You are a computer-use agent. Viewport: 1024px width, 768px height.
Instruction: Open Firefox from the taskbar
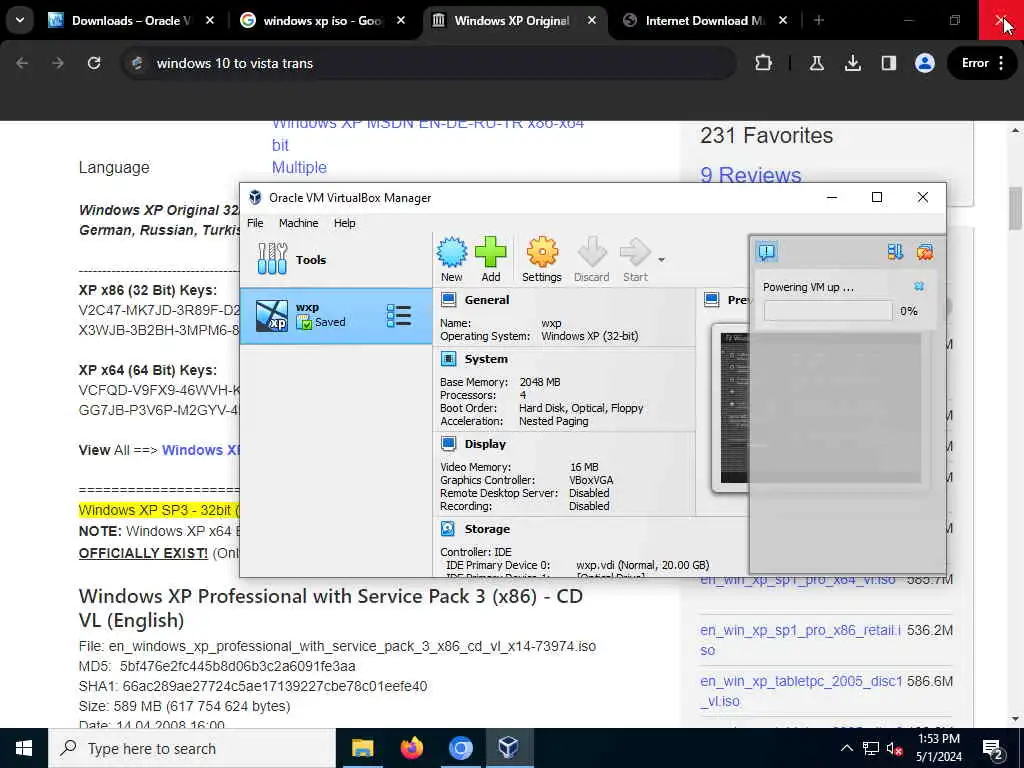pos(411,748)
